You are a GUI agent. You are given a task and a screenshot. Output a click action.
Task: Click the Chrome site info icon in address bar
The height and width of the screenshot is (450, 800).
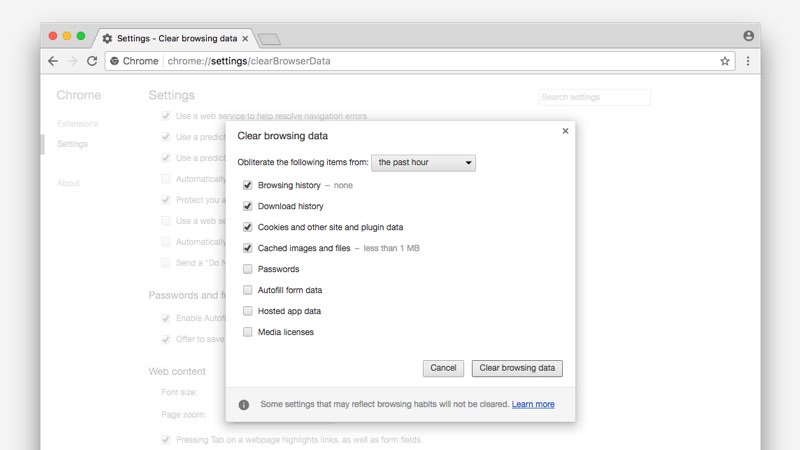(114, 61)
